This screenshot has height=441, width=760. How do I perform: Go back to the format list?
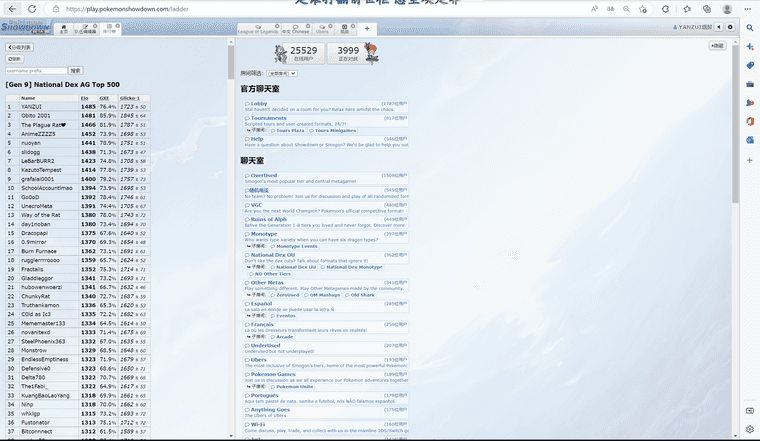19,47
